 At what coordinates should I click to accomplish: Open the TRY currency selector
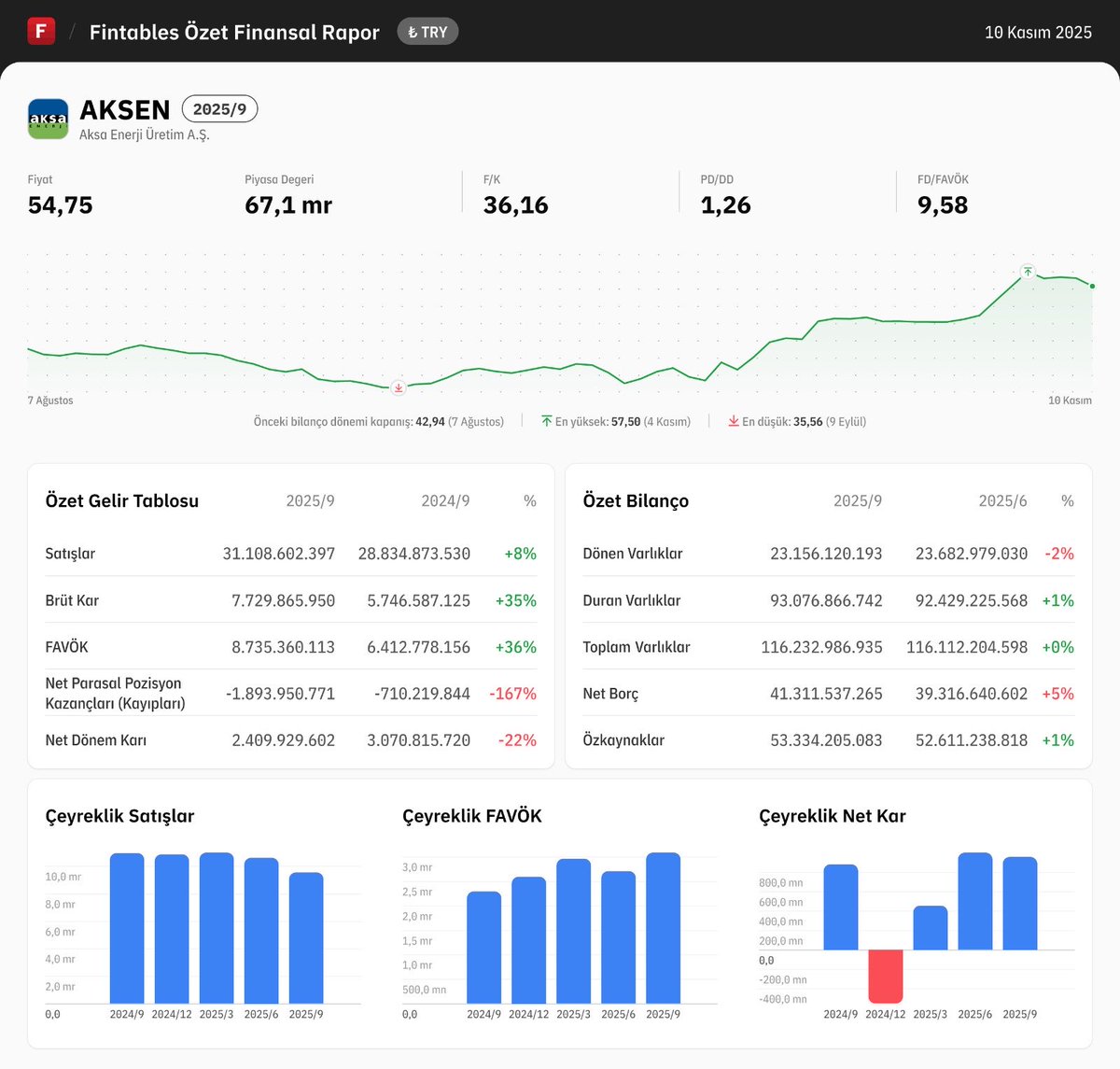click(427, 31)
